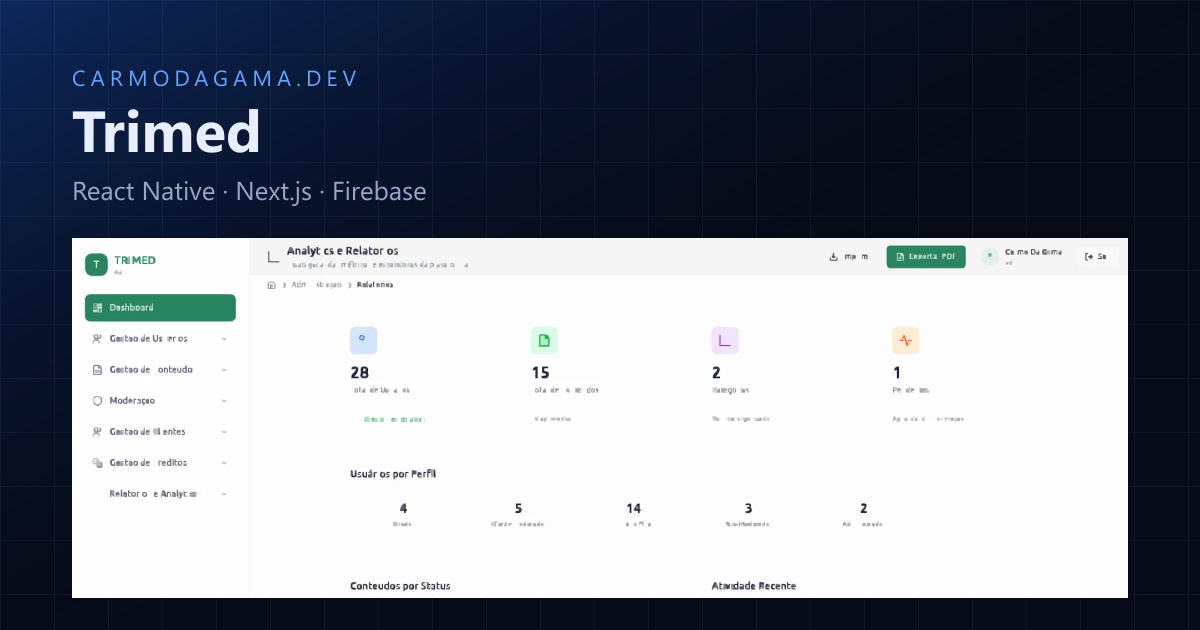Open Relatorios e Analytics sidebar item
The width and height of the screenshot is (1200, 630).
pos(160,494)
